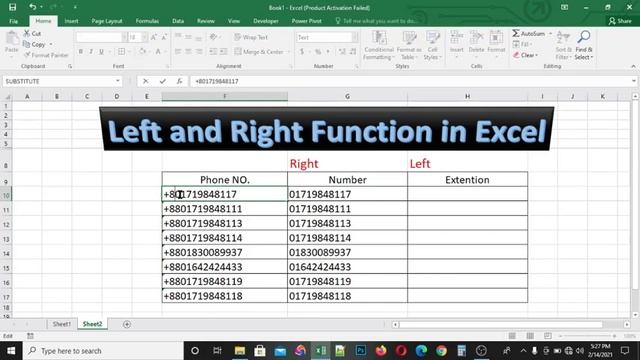
Task: Open Photoshop from taskbar
Action: tap(361, 351)
